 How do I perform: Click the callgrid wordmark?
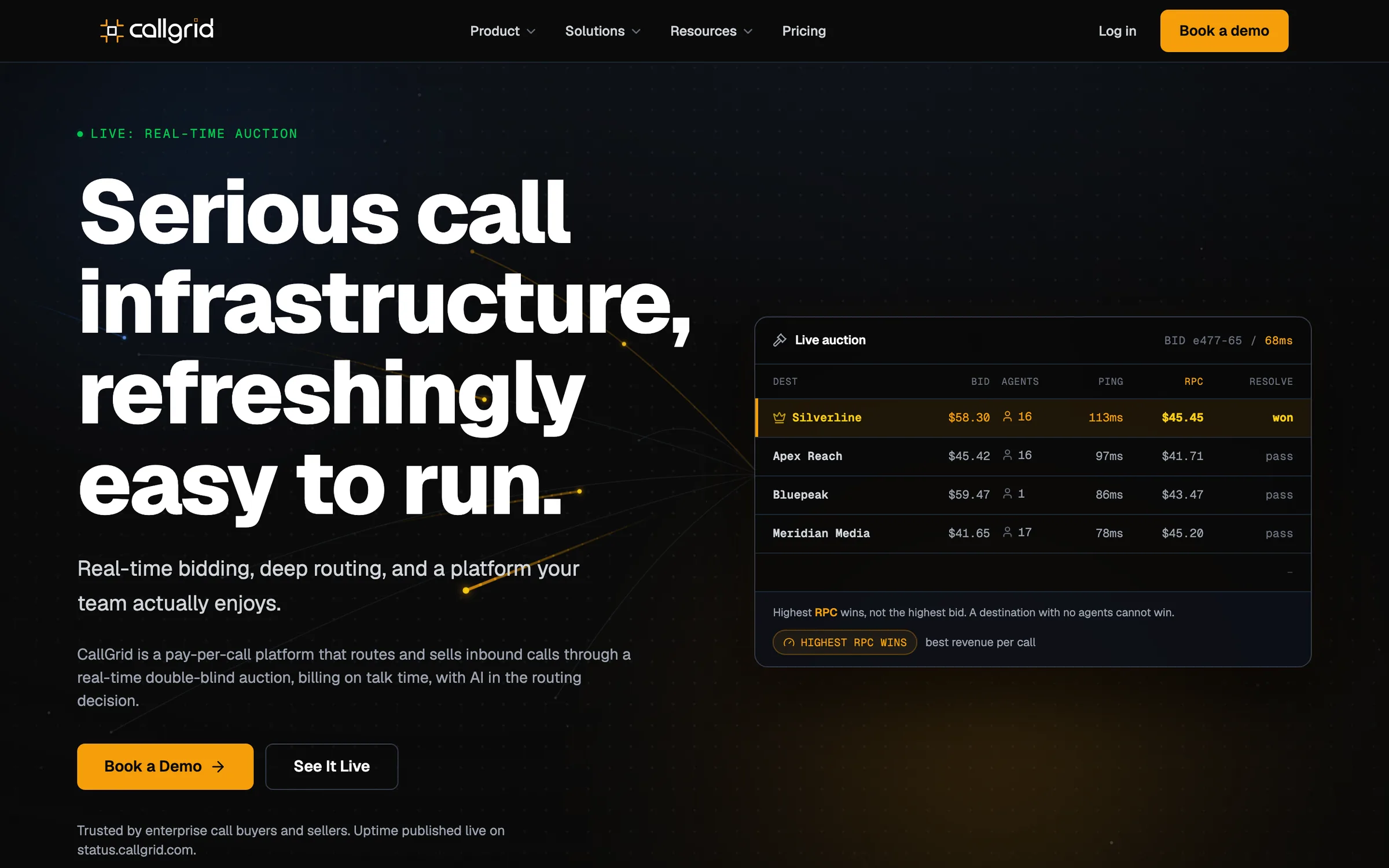click(171, 30)
